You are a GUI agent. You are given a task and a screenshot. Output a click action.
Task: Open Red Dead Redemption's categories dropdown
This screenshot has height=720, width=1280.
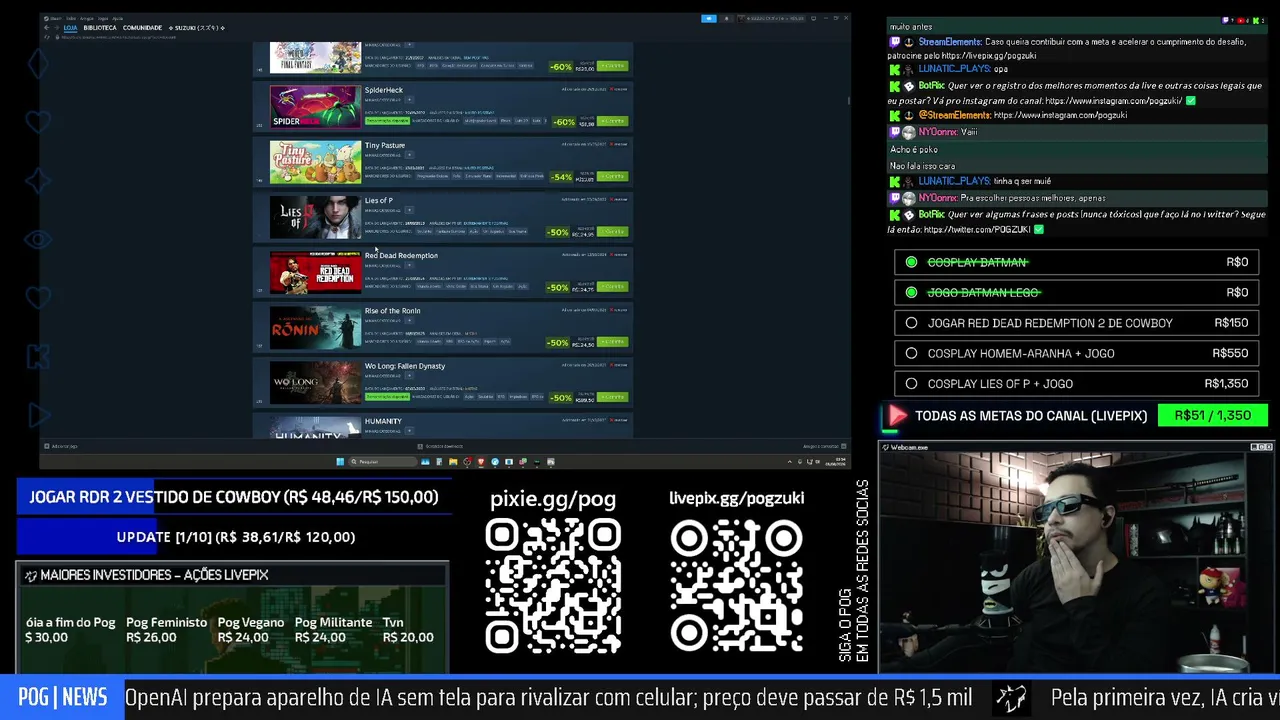pyautogui.click(x=409, y=265)
